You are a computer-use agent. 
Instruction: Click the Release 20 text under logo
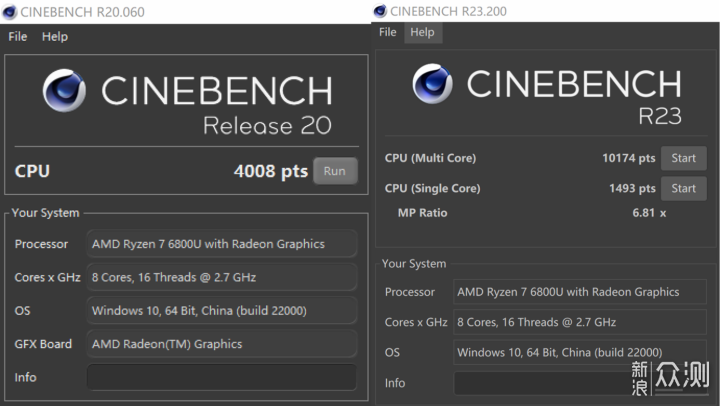pyautogui.click(x=267, y=126)
